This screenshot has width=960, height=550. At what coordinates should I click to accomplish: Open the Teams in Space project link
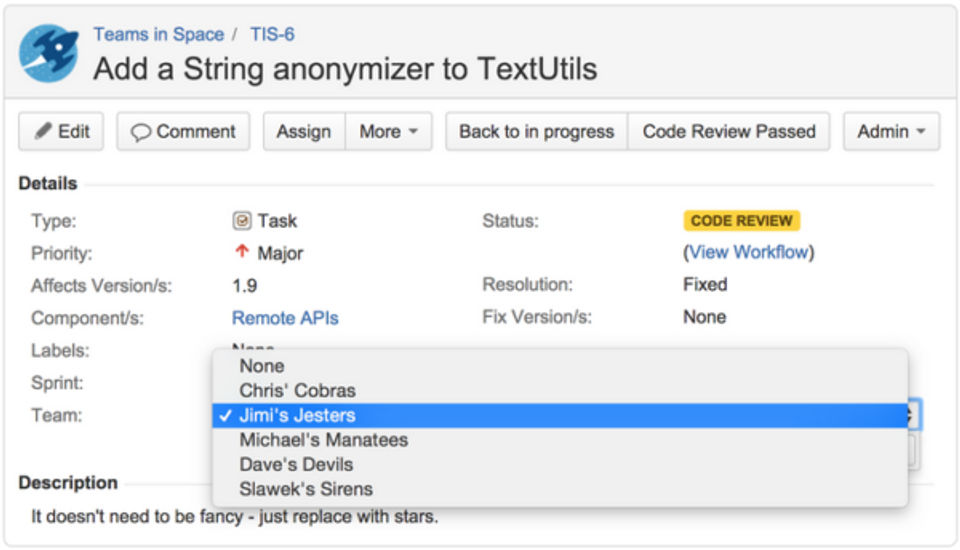click(x=159, y=34)
